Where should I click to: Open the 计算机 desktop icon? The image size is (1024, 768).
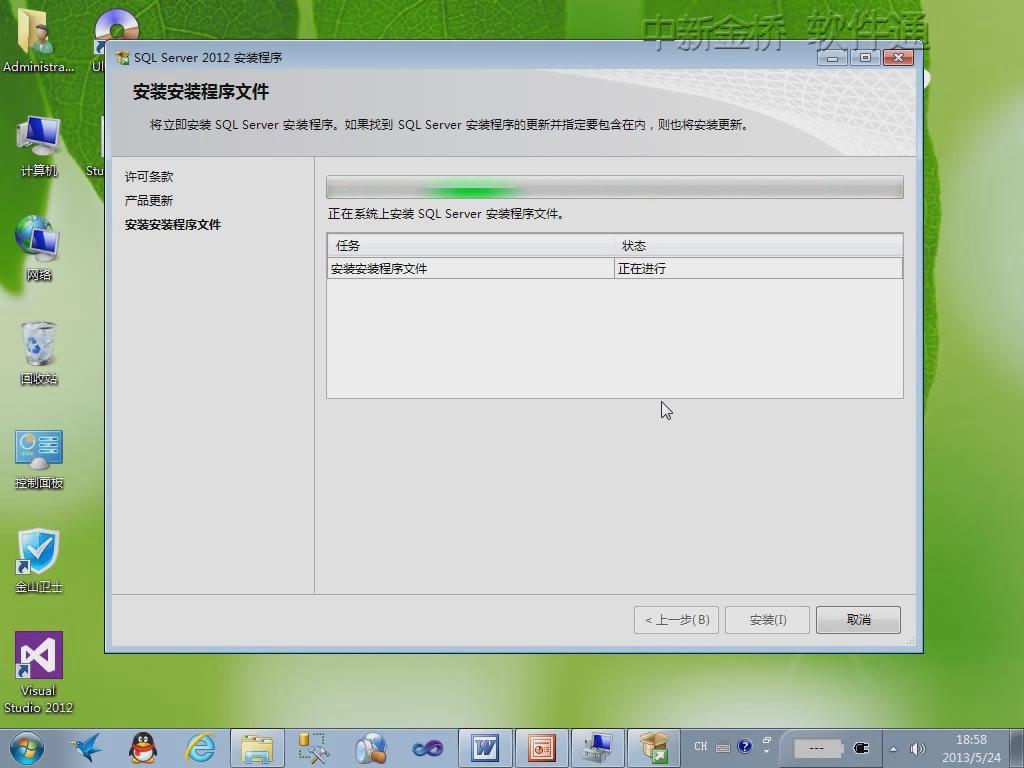point(39,146)
